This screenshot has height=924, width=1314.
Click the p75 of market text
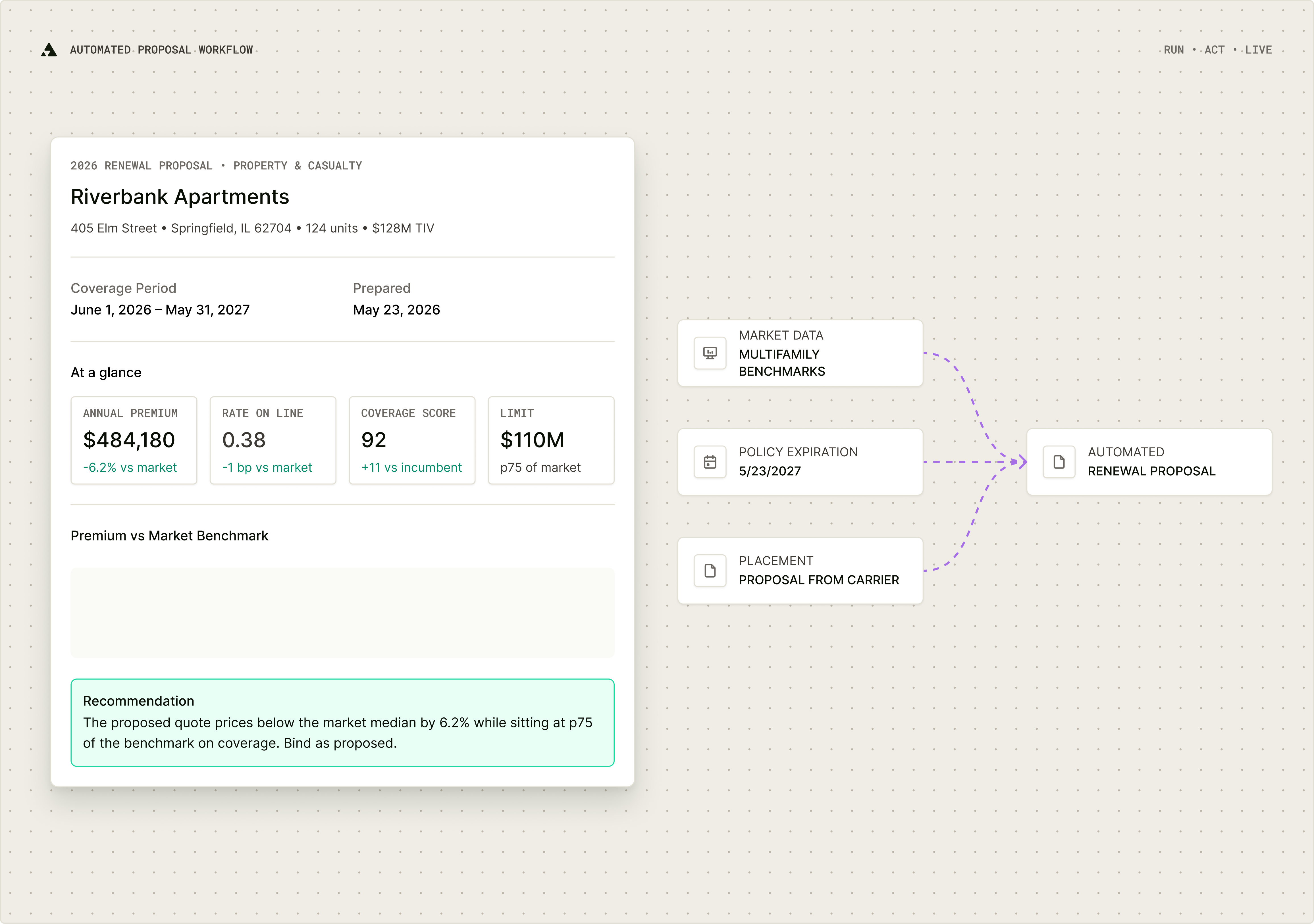coord(540,467)
